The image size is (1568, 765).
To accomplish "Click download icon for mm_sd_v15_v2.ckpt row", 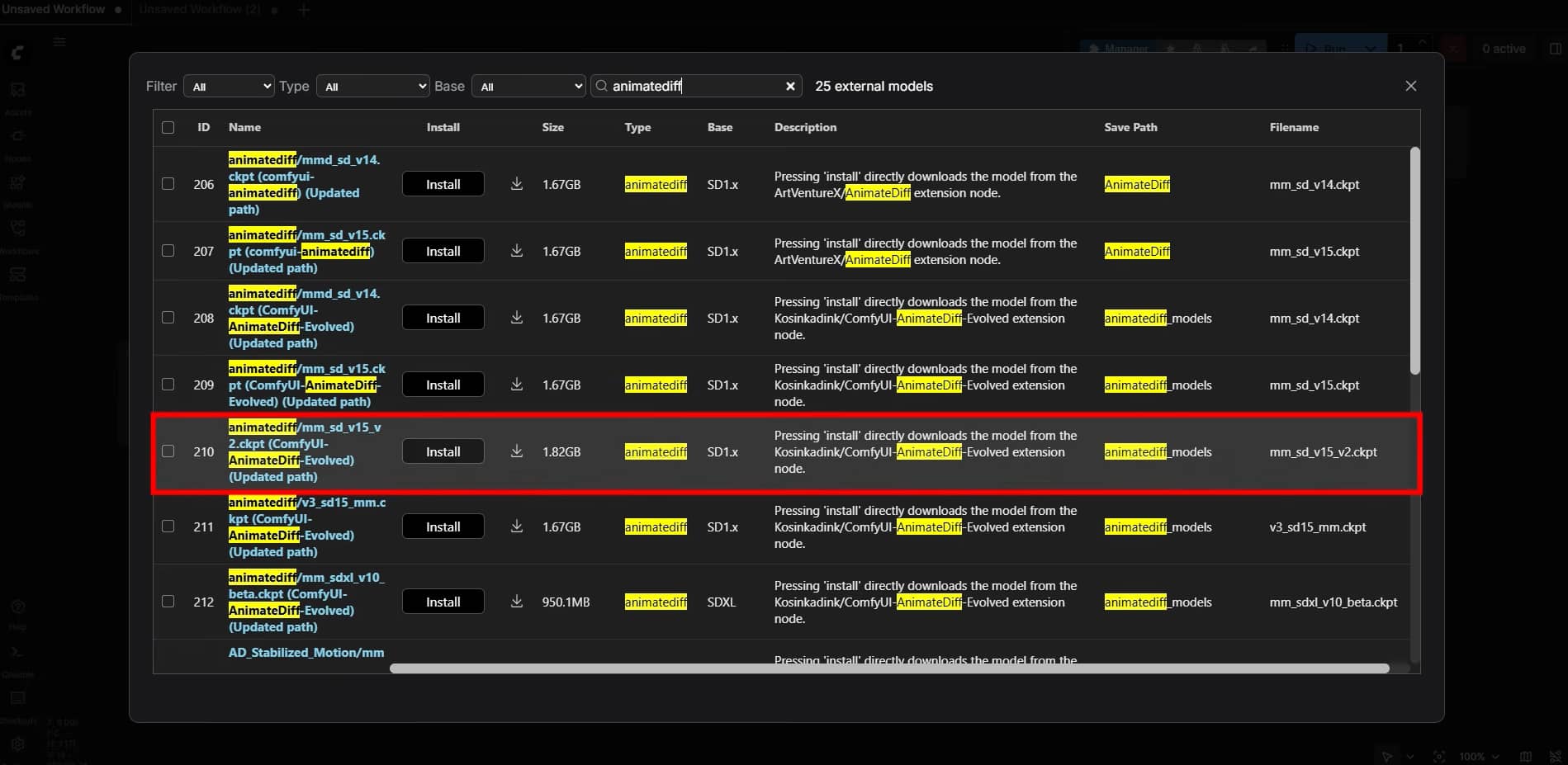I will (517, 451).
